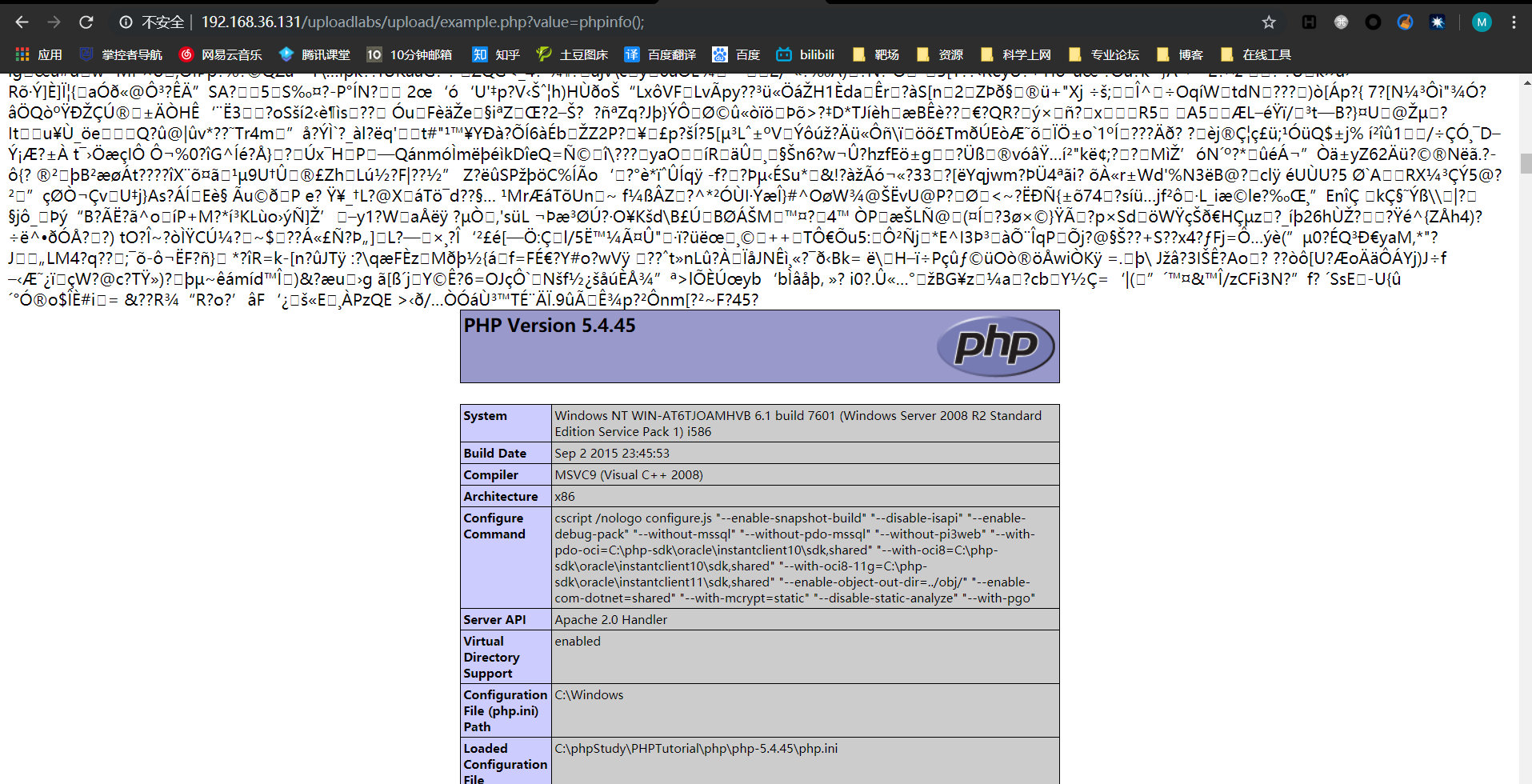
Task: Open Chrome's three-dot menu
Action: (1514, 22)
